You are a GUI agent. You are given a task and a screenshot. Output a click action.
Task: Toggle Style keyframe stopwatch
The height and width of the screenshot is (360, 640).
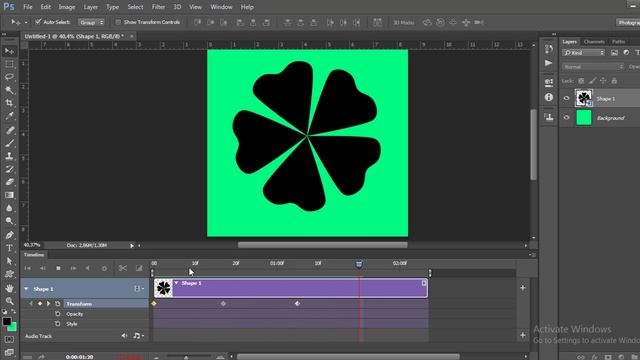pyautogui.click(x=58, y=324)
